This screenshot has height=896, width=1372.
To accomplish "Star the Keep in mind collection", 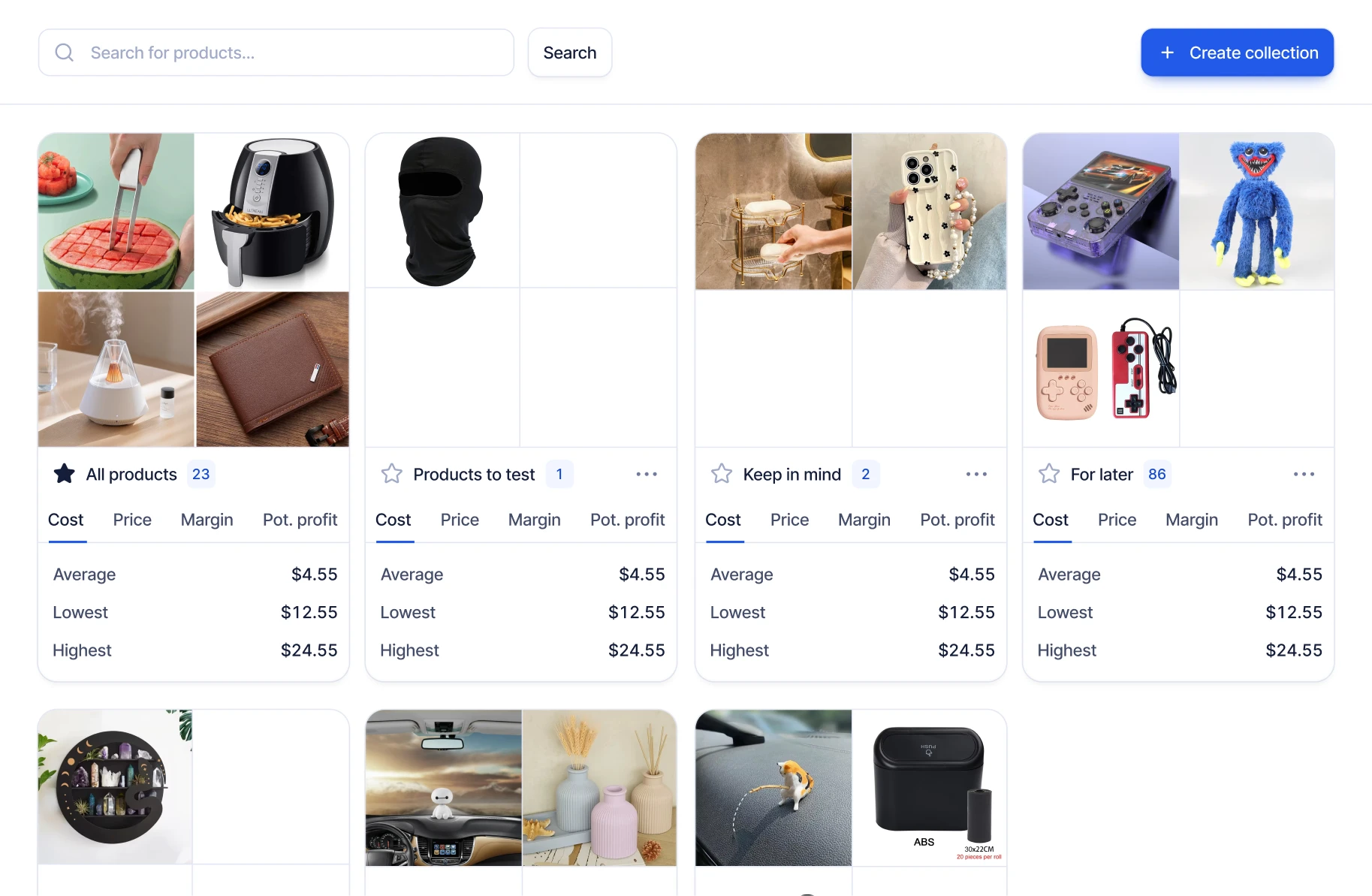I will click(x=722, y=474).
